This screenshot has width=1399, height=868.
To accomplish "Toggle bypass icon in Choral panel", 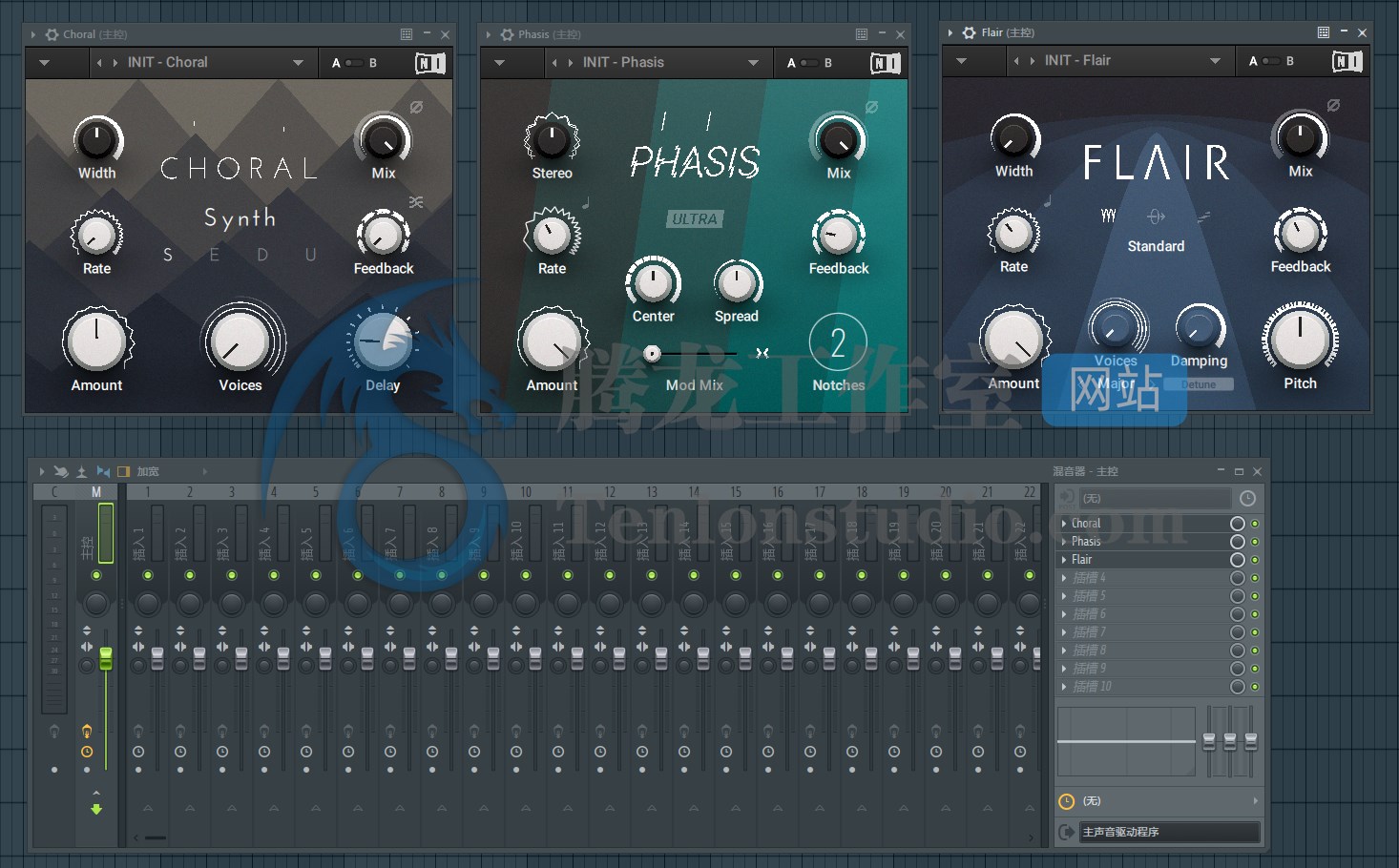I will pos(416,107).
